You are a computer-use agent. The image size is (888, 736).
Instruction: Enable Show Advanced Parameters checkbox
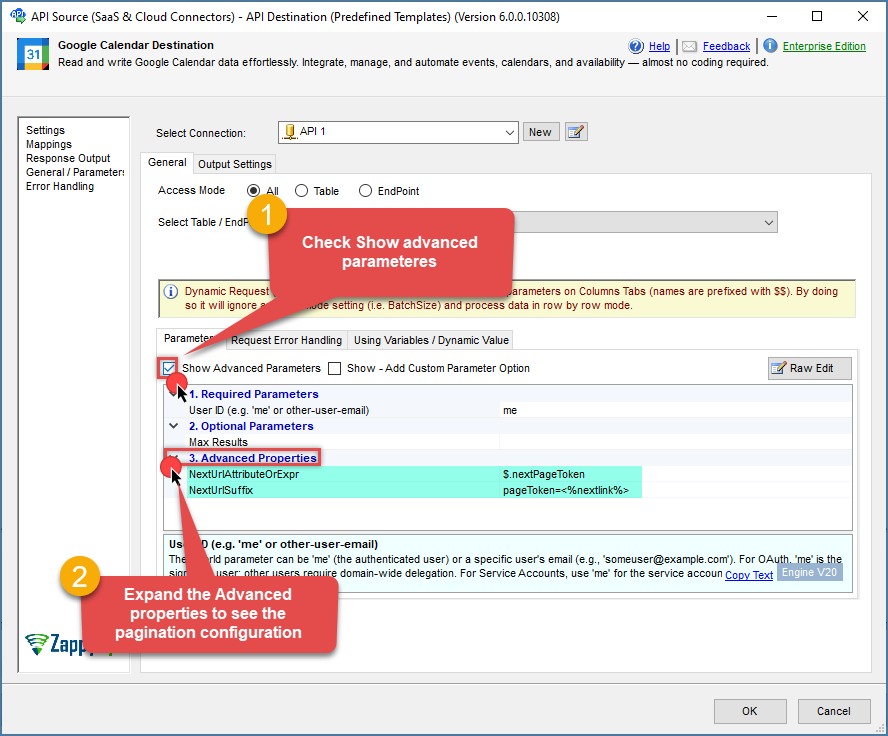coord(169,368)
